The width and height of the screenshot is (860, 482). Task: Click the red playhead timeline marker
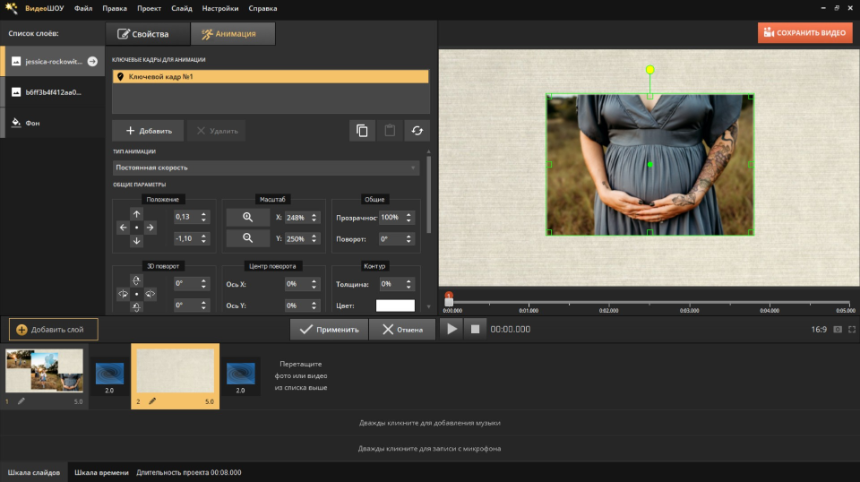(x=449, y=299)
